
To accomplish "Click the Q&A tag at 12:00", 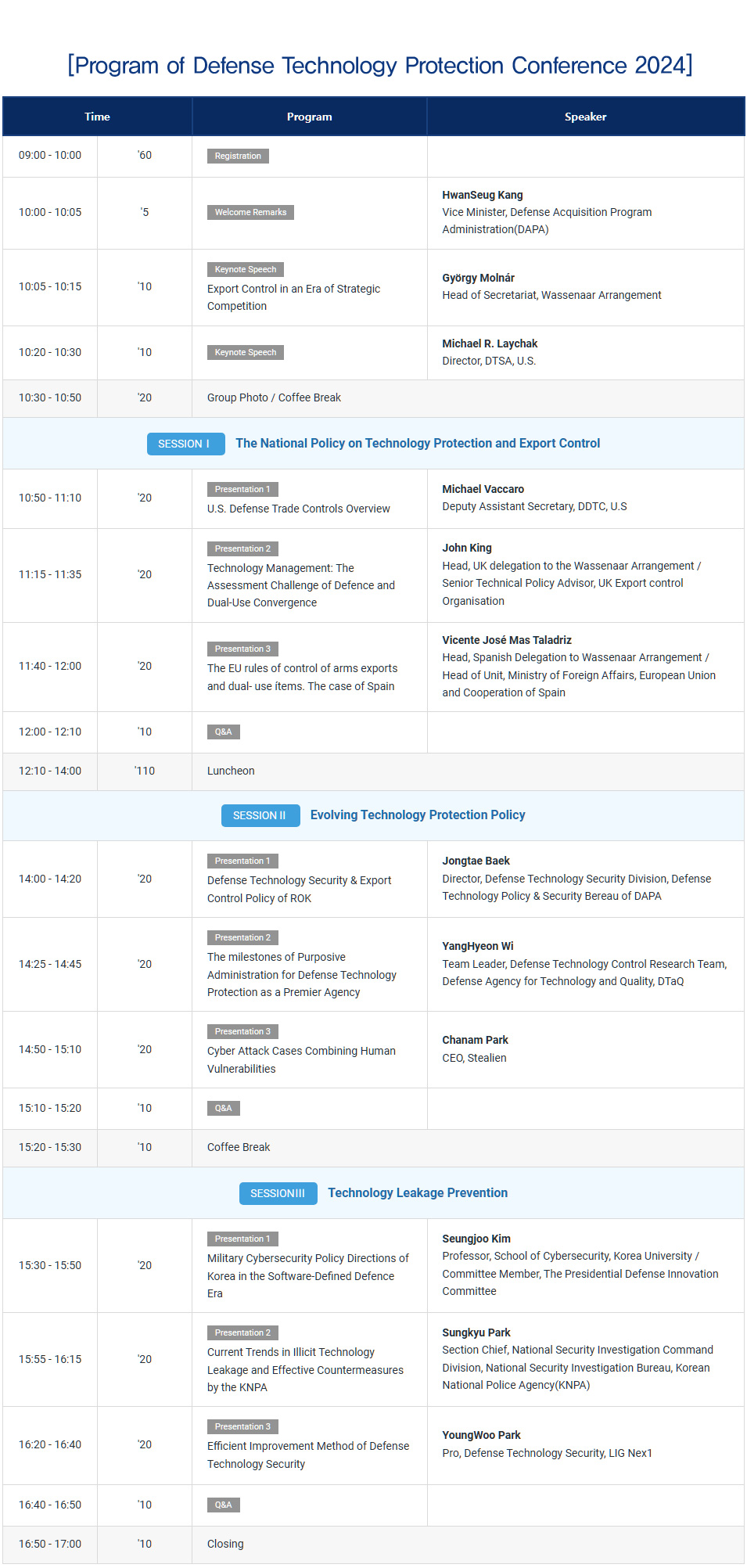I will point(223,732).
